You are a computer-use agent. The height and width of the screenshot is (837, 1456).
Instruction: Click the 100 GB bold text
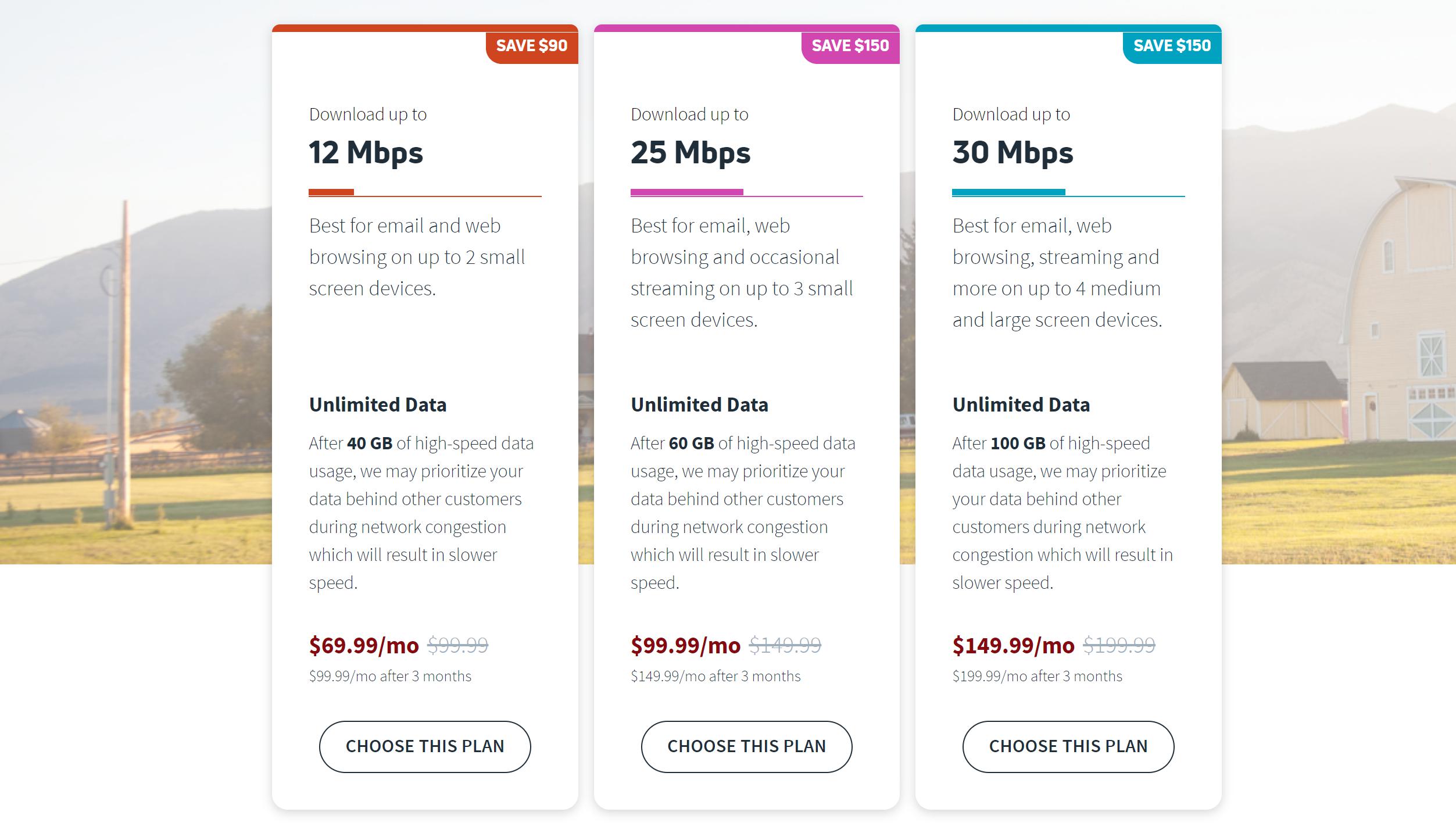pyautogui.click(x=1018, y=443)
